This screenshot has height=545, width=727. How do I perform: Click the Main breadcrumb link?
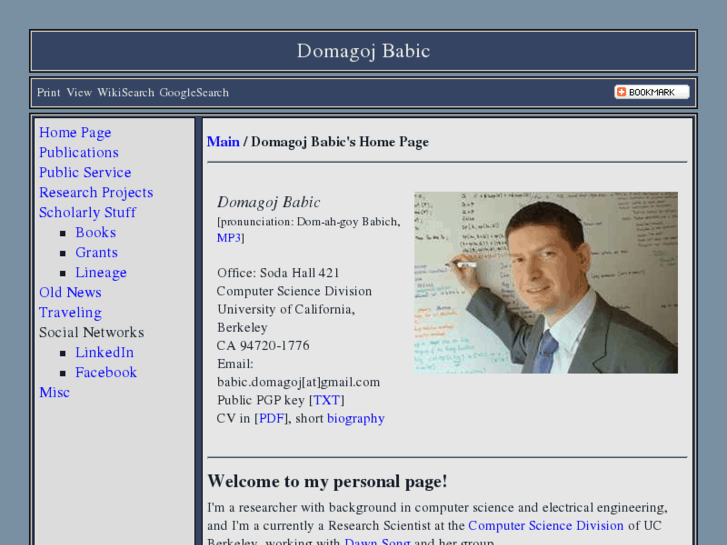pyautogui.click(x=223, y=141)
